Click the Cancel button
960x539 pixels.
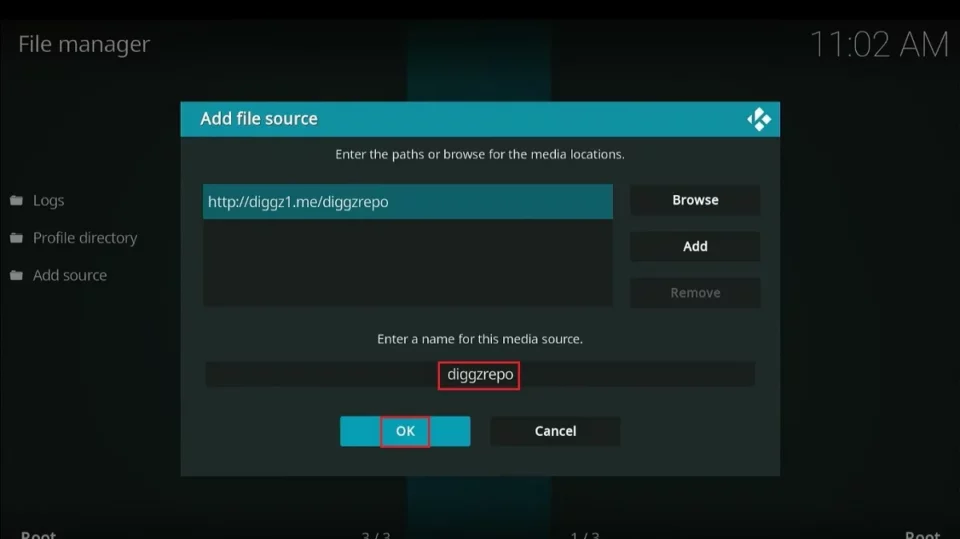555,431
